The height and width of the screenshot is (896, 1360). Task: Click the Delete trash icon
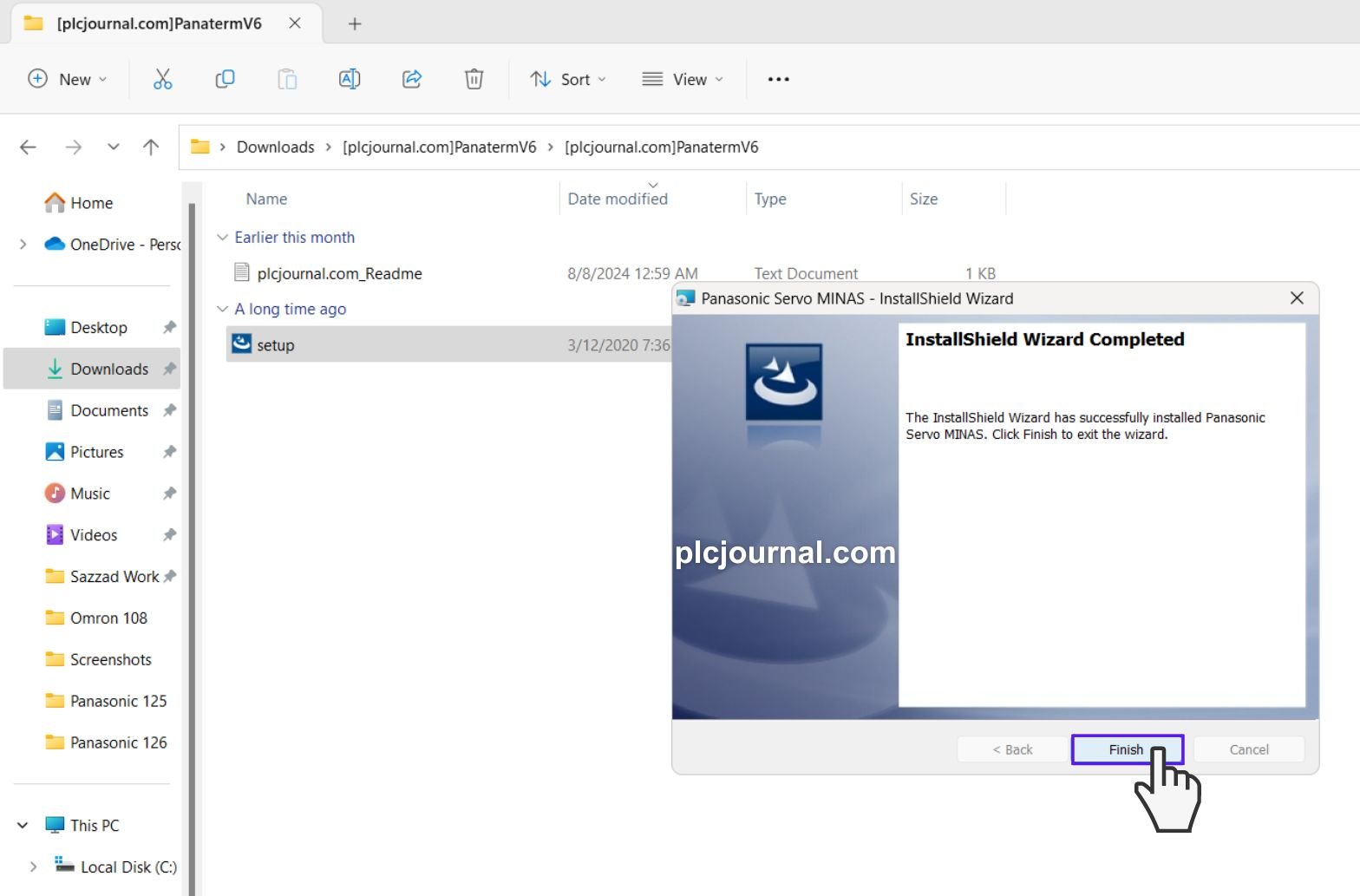(474, 79)
